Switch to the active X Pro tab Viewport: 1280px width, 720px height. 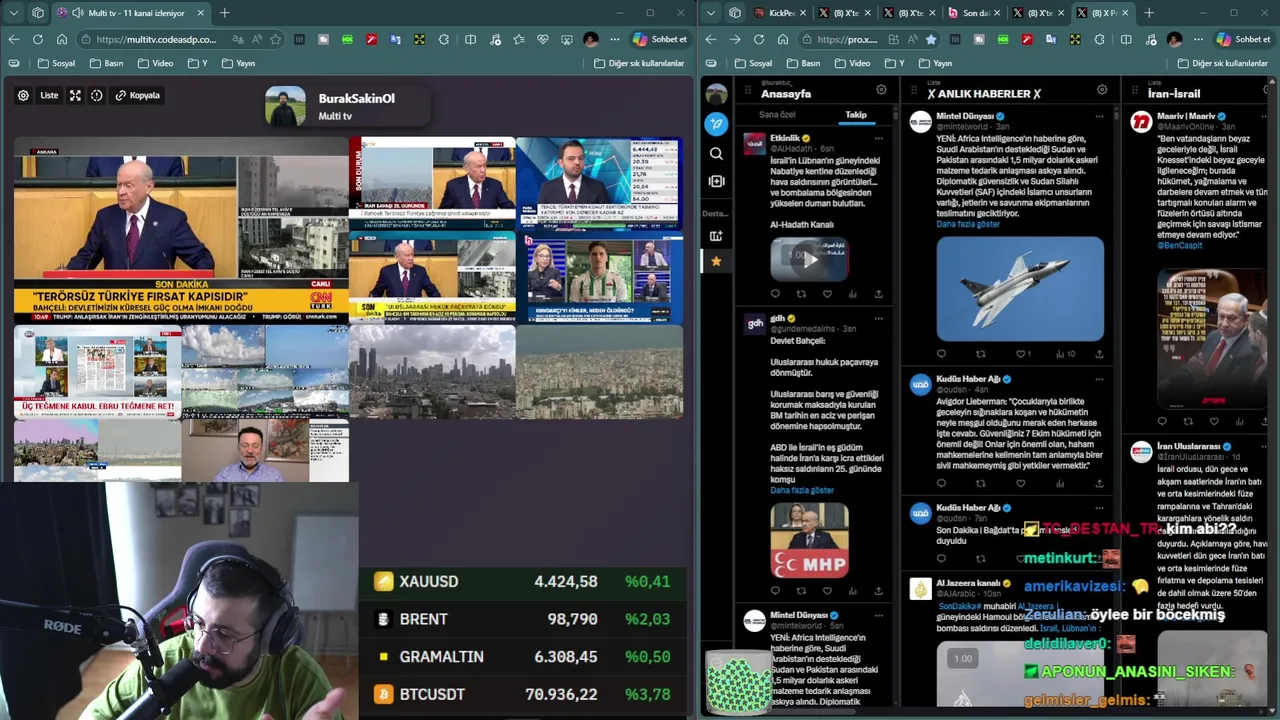coord(1102,13)
